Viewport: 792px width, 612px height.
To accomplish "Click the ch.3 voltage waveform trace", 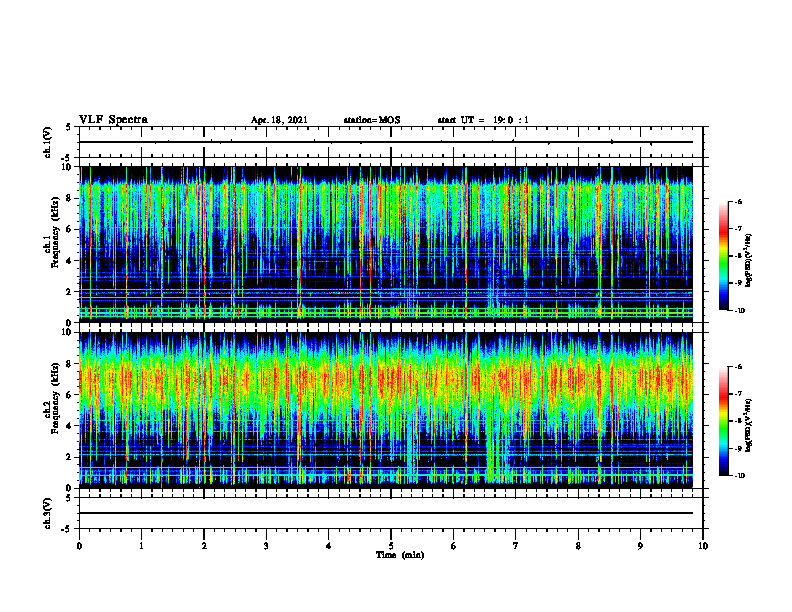I will 386,513.
